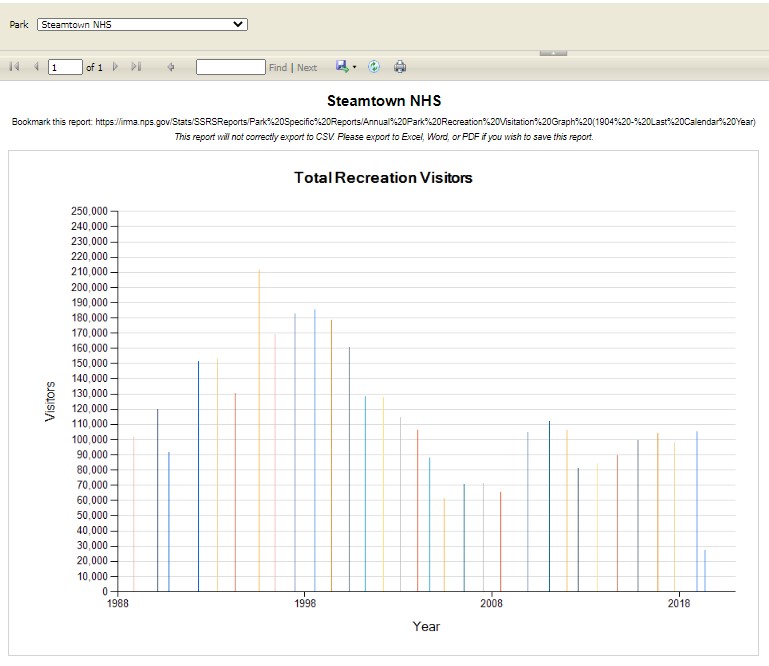Go to next report page
Screen dimensions: 769x666
point(115,66)
